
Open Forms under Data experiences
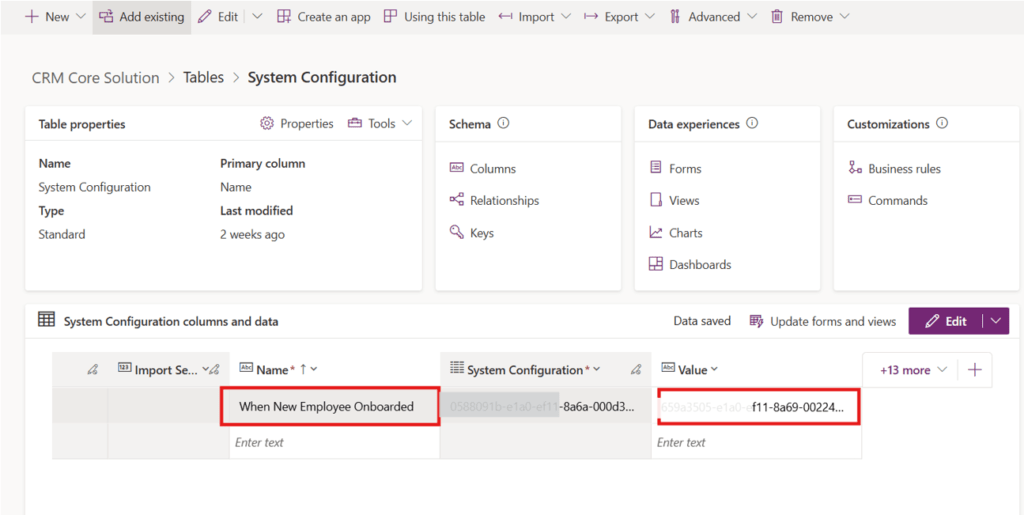684,169
